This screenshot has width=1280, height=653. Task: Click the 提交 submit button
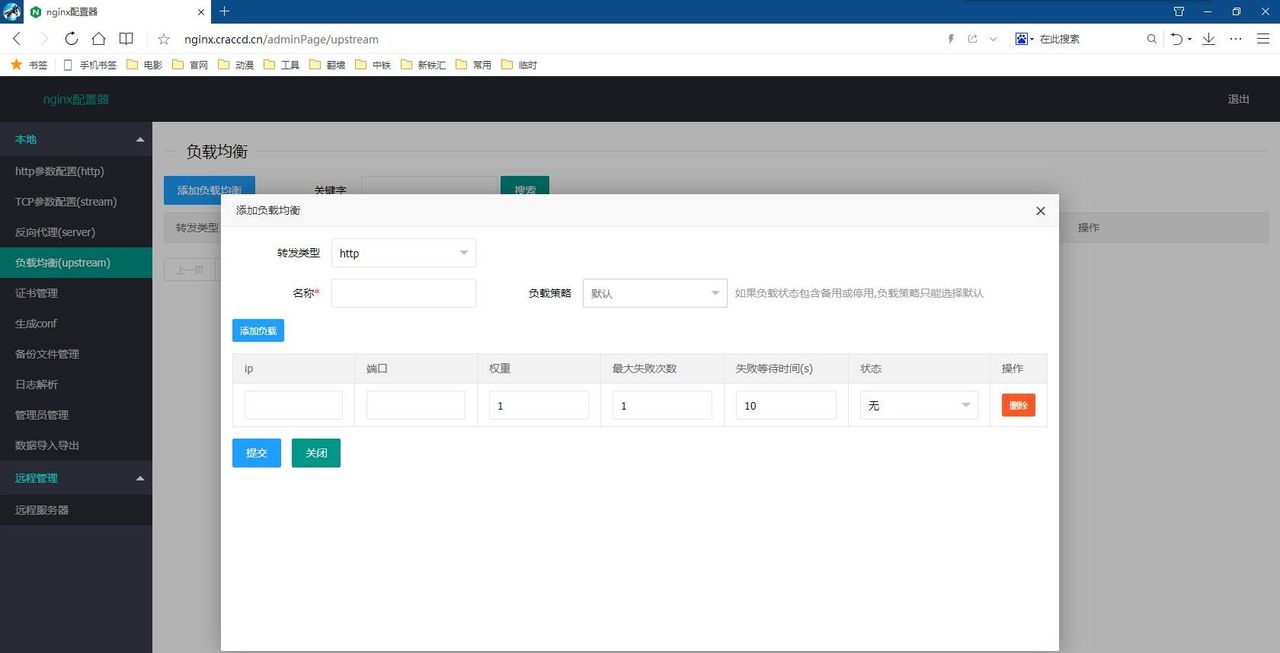[256, 452]
